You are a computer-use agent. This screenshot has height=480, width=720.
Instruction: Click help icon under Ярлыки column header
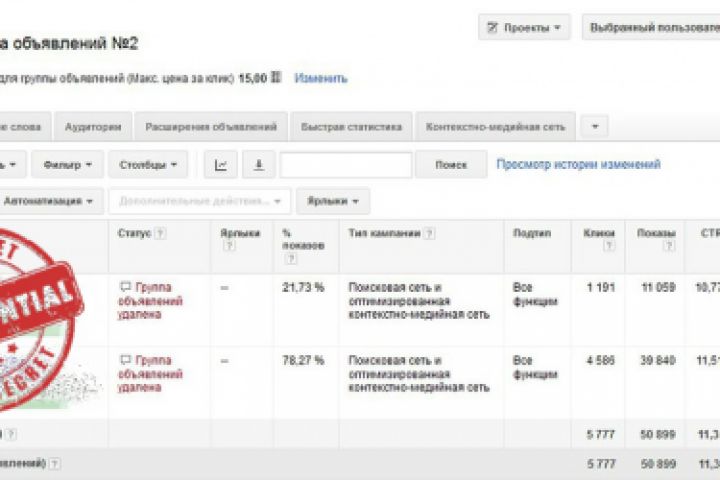229,246
